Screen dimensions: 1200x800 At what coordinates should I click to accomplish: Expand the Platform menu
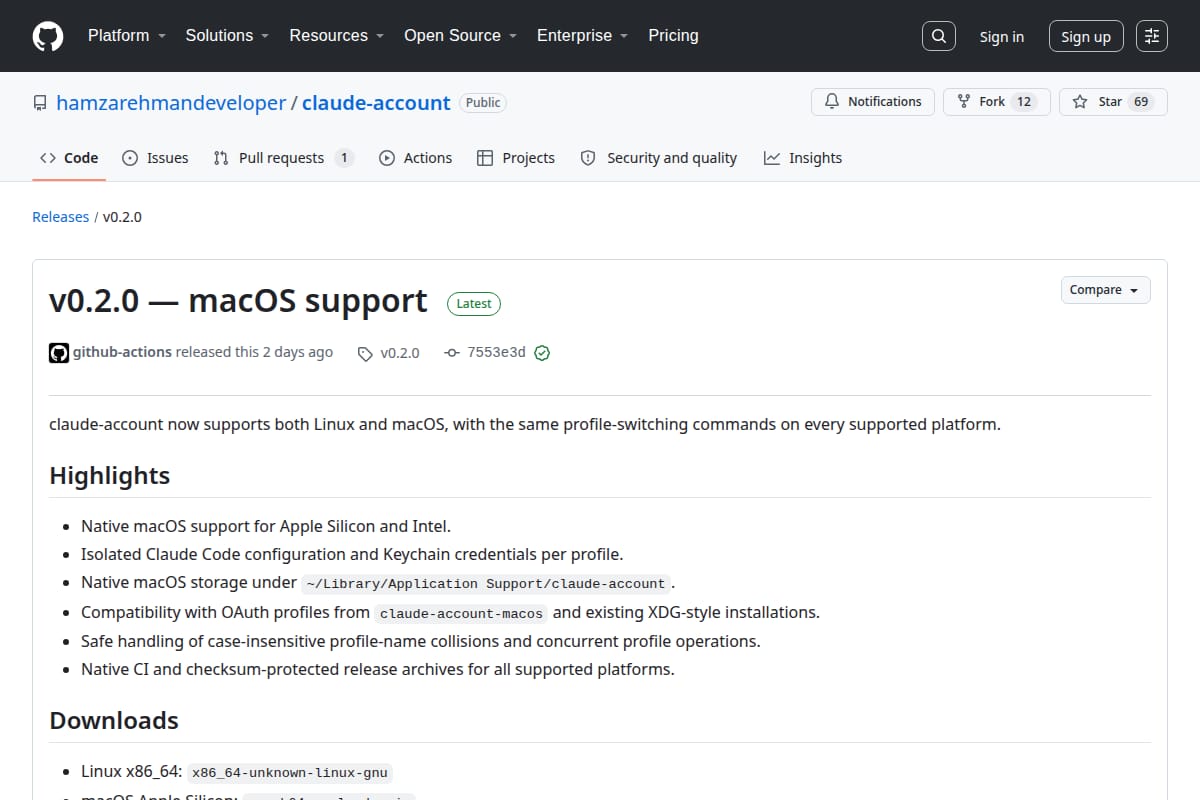click(x=126, y=35)
